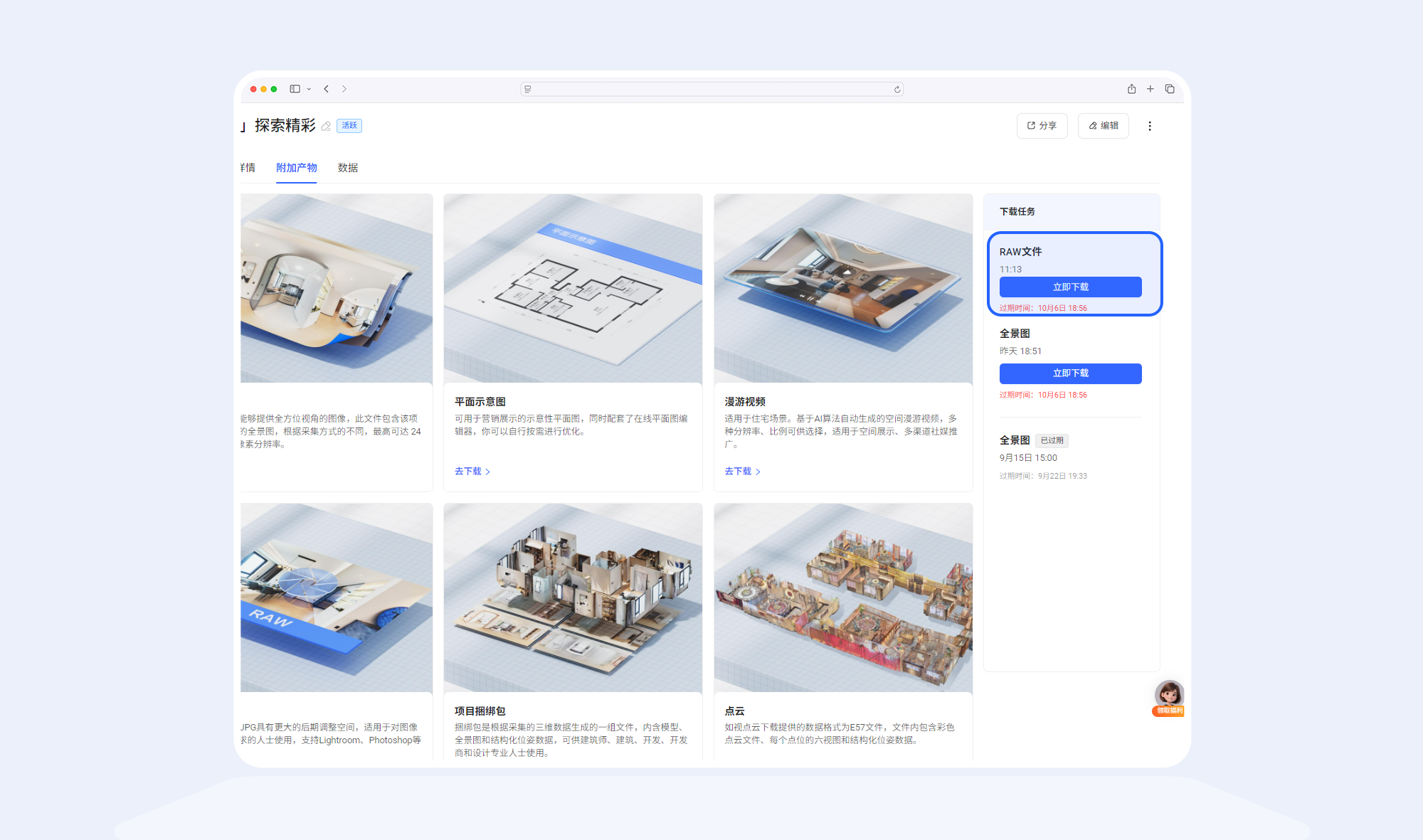Click the site settings icon in address bar
This screenshot has height=840, width=1423.
pyautogui.click(x=528, y=89)
